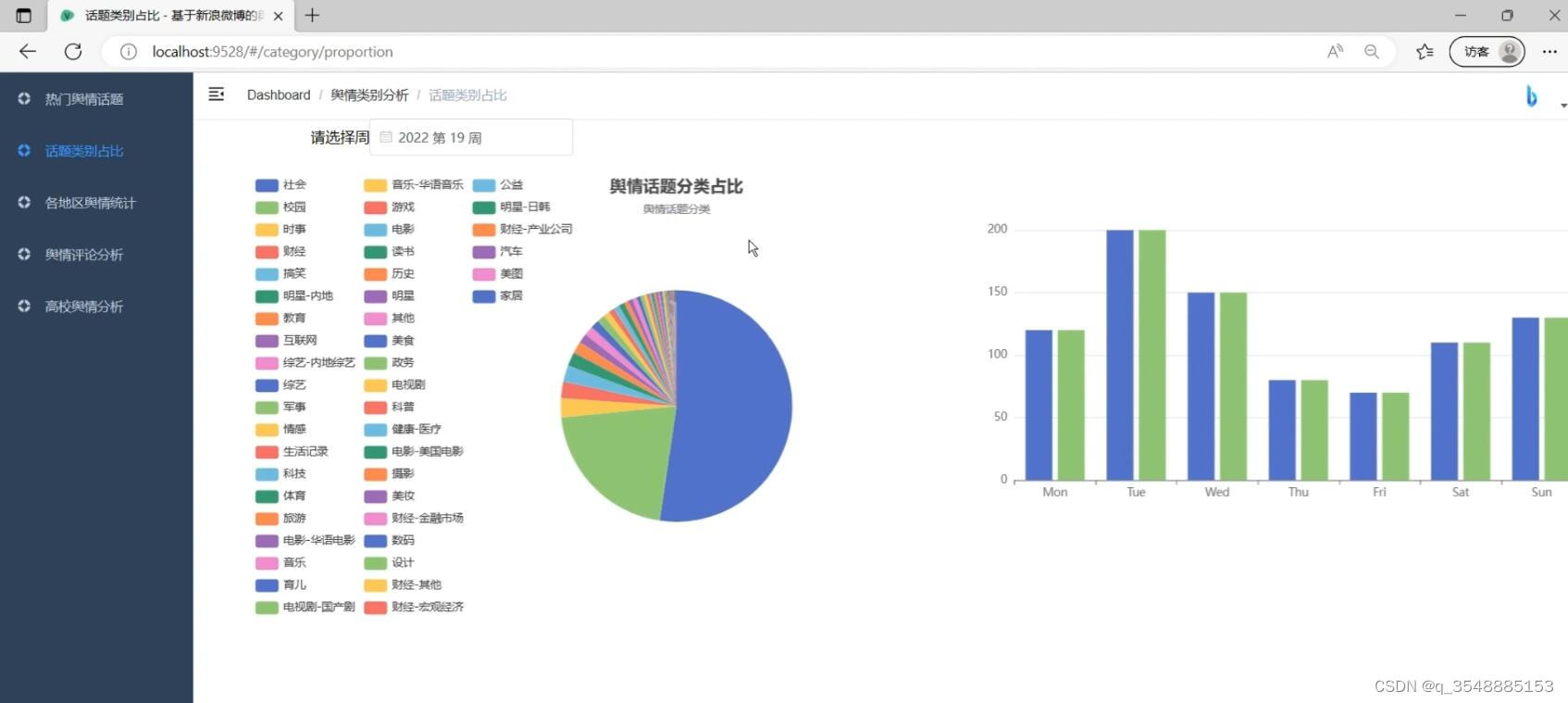Screen dimensions: 1568x703
Task: Click the blue Tue bar in bar chart
Action: (1120, 355)
